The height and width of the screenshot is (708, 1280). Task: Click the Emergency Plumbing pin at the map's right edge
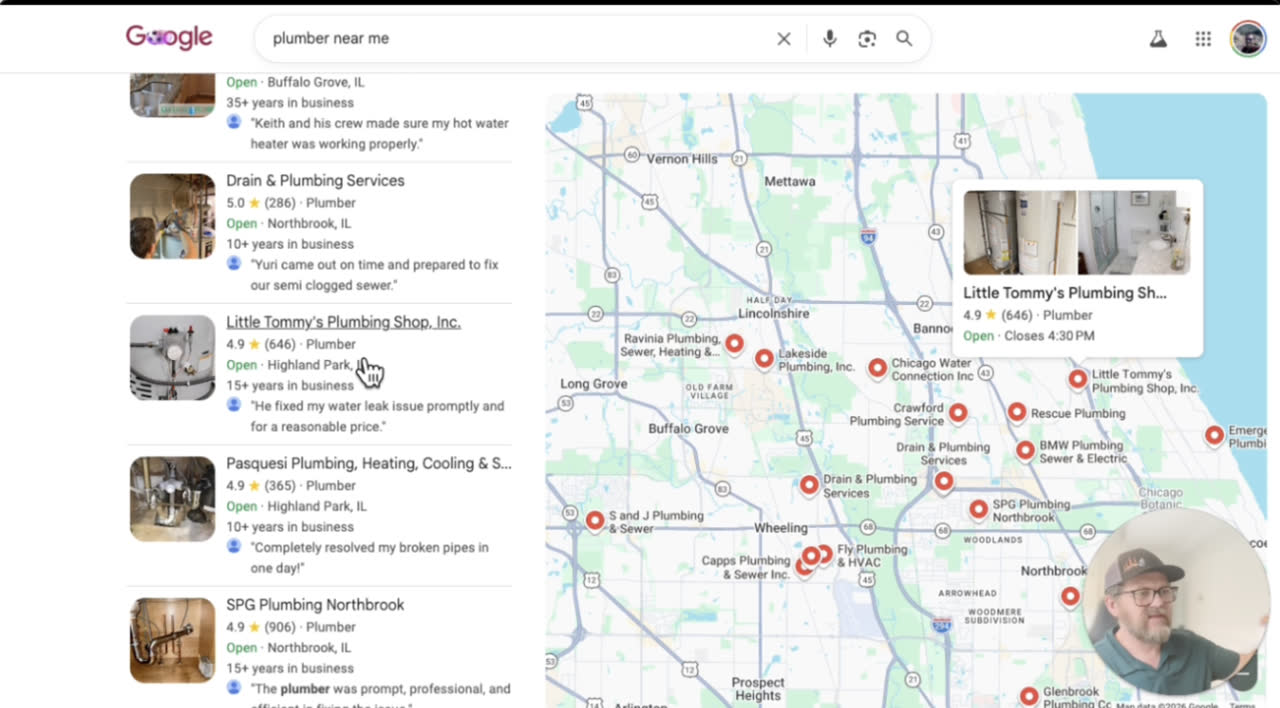coord(1214,435)
